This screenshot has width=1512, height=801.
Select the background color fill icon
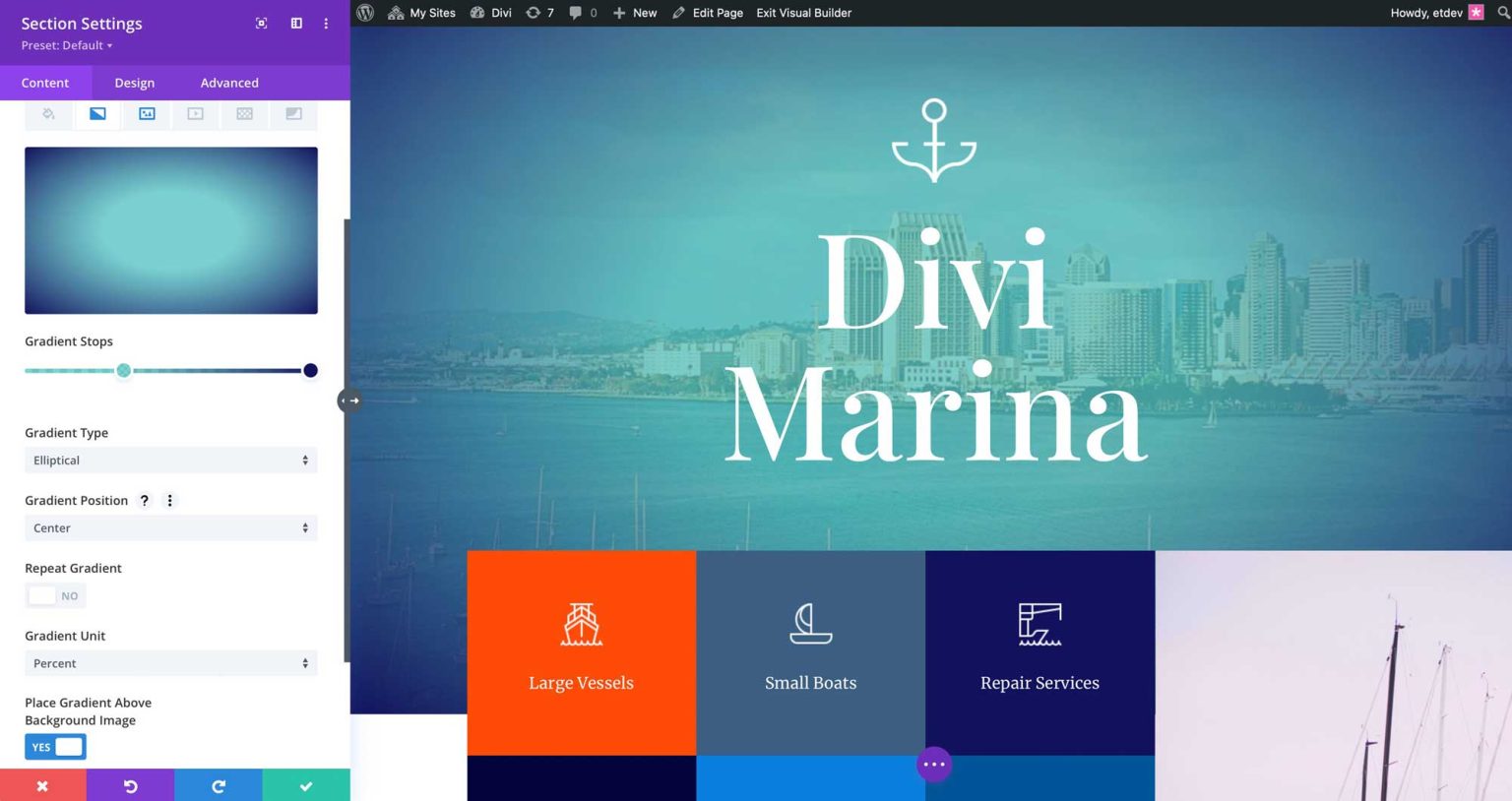point(48,113)
